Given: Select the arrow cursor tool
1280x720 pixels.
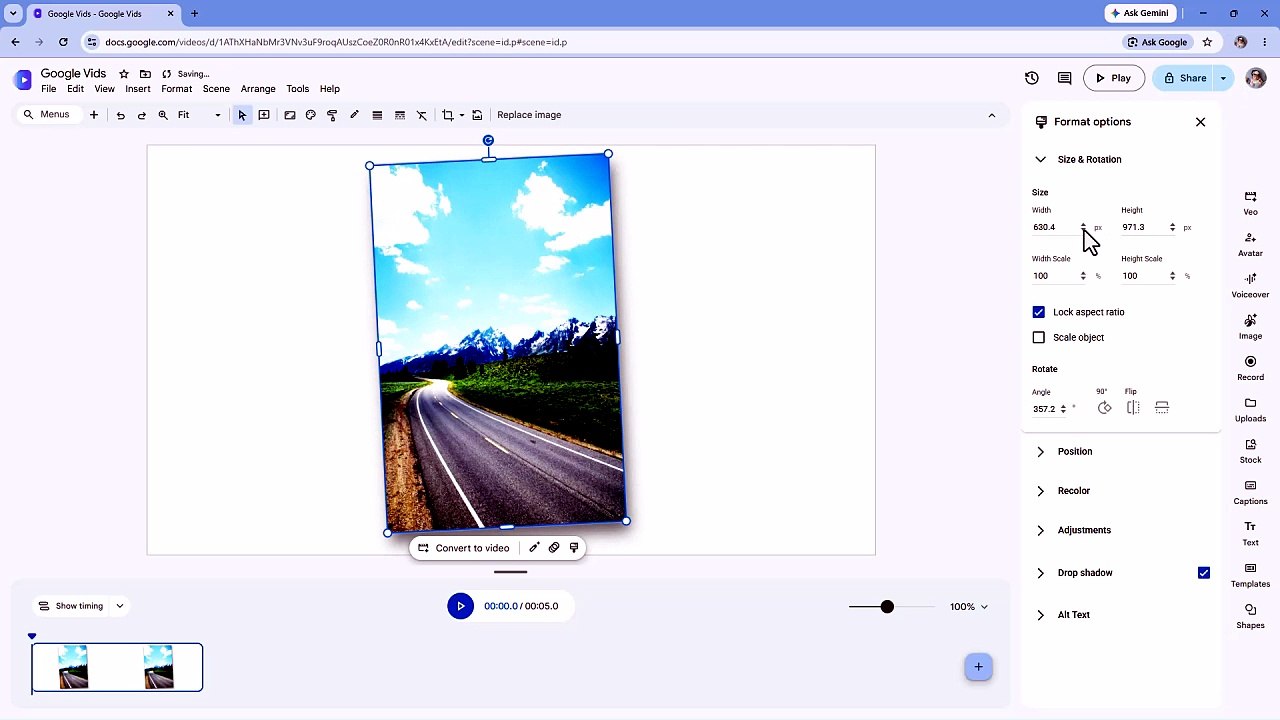Looking at the screenshot, I should click(x=242, y=115).
